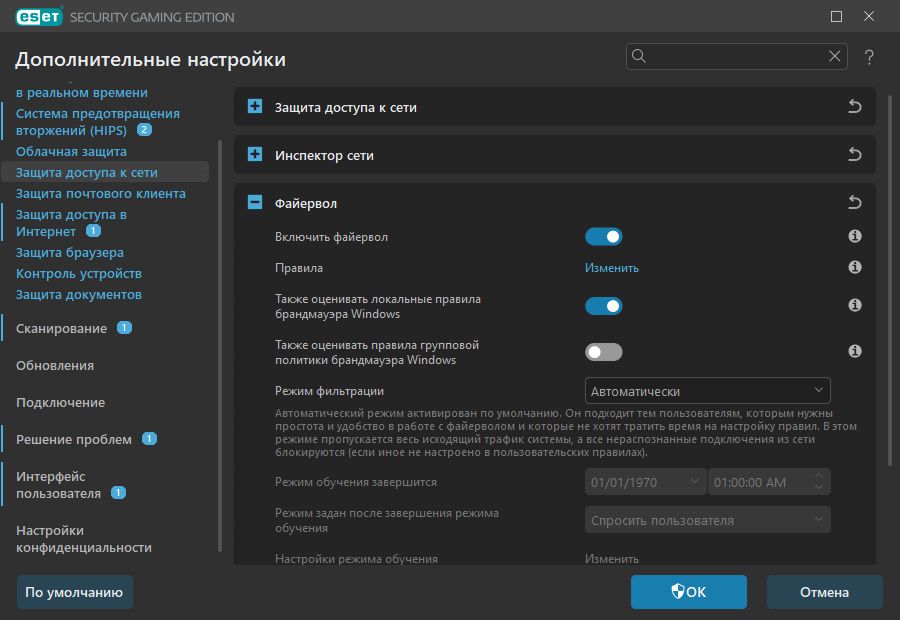
Task: Click the help question mark icon
Action: pos(869,57)
